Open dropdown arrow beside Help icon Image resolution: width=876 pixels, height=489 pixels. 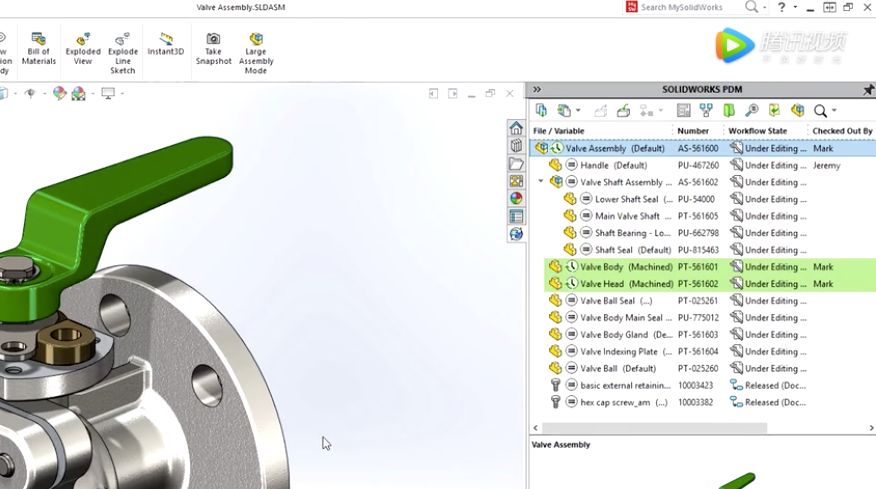pyautogui.click(x=794, y=7)
